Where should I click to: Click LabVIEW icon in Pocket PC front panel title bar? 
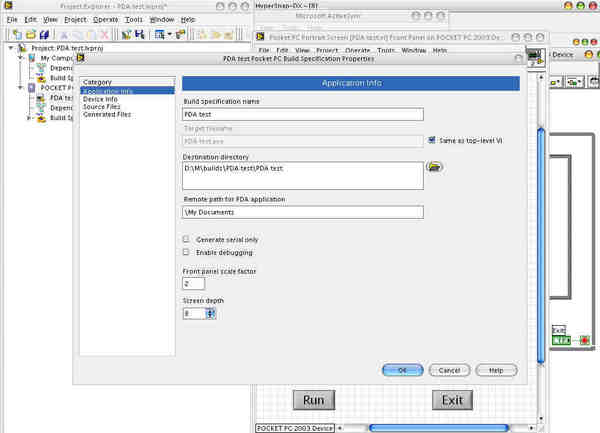(x=261, y=37)
